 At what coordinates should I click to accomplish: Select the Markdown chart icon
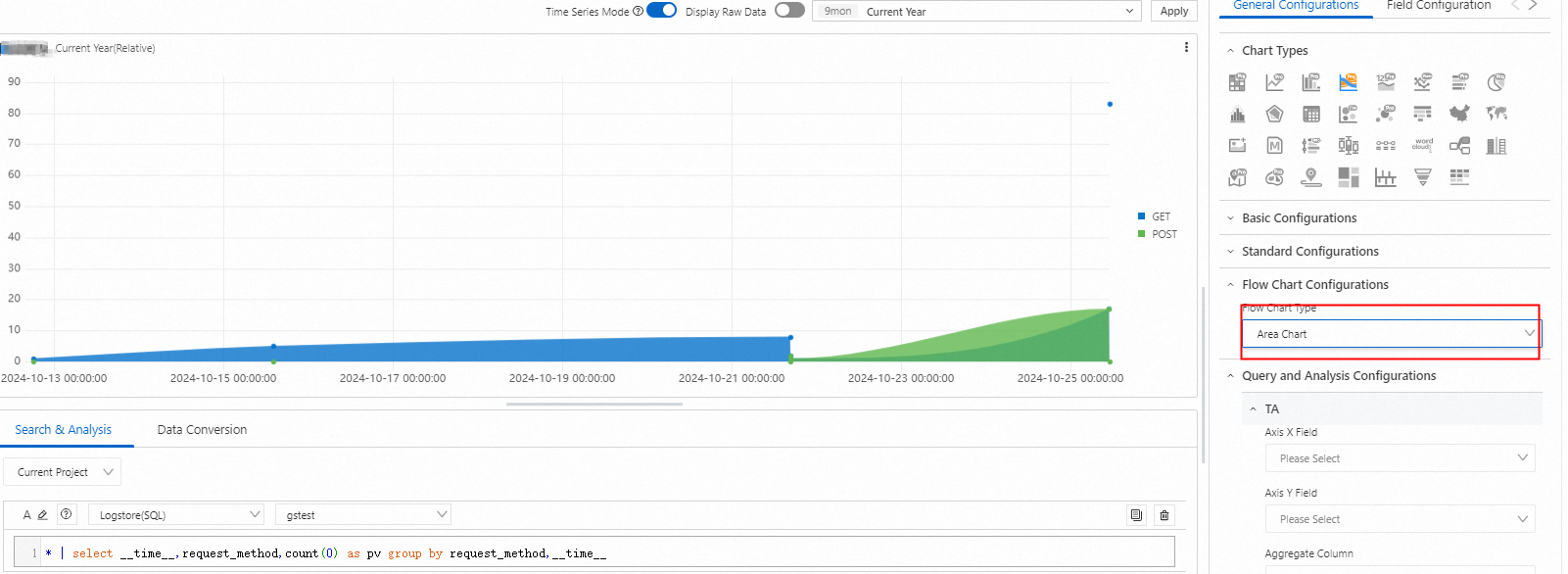(1274, 146)
